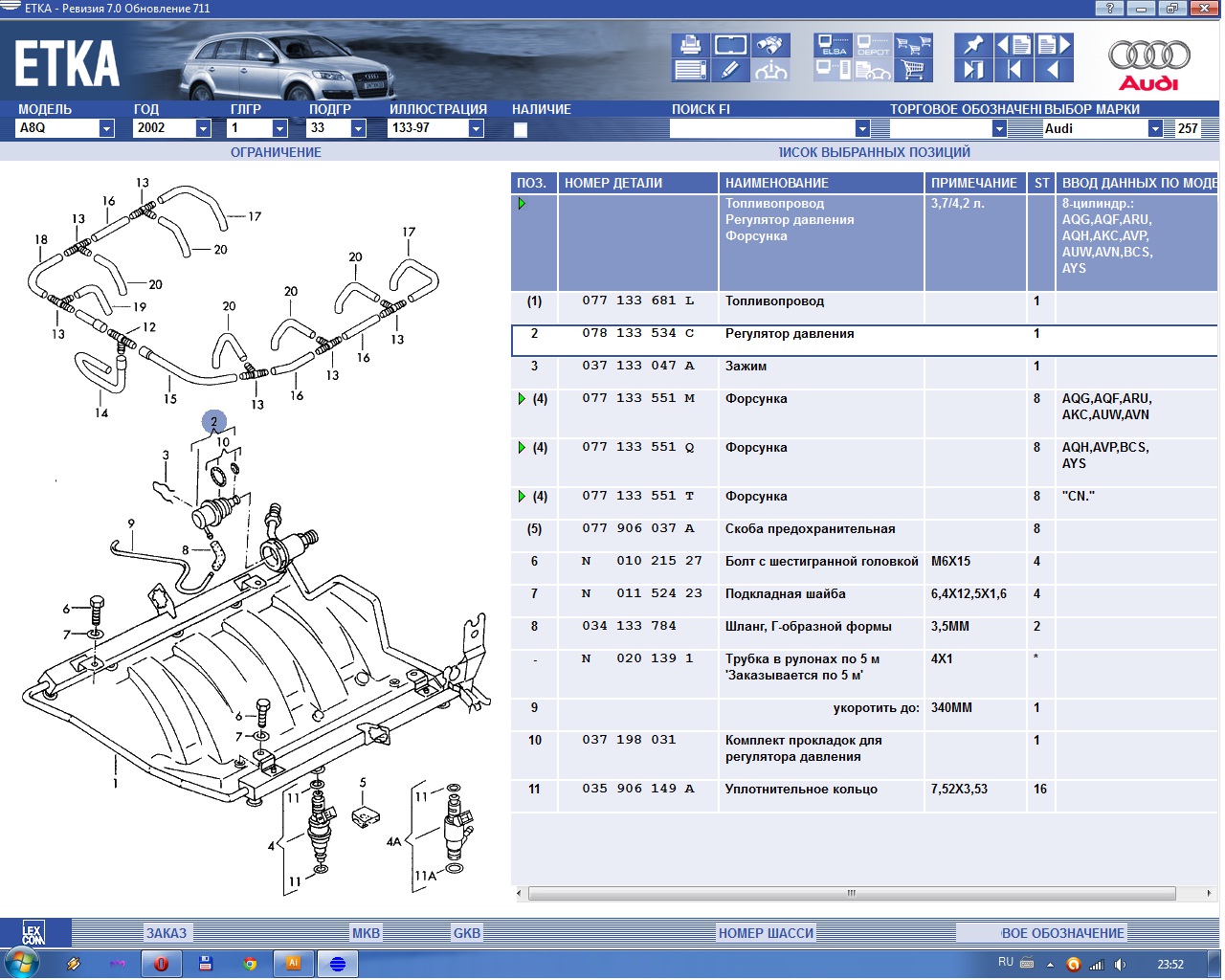
Task: Open search with the binoculars icon
Action: [769, 45]
